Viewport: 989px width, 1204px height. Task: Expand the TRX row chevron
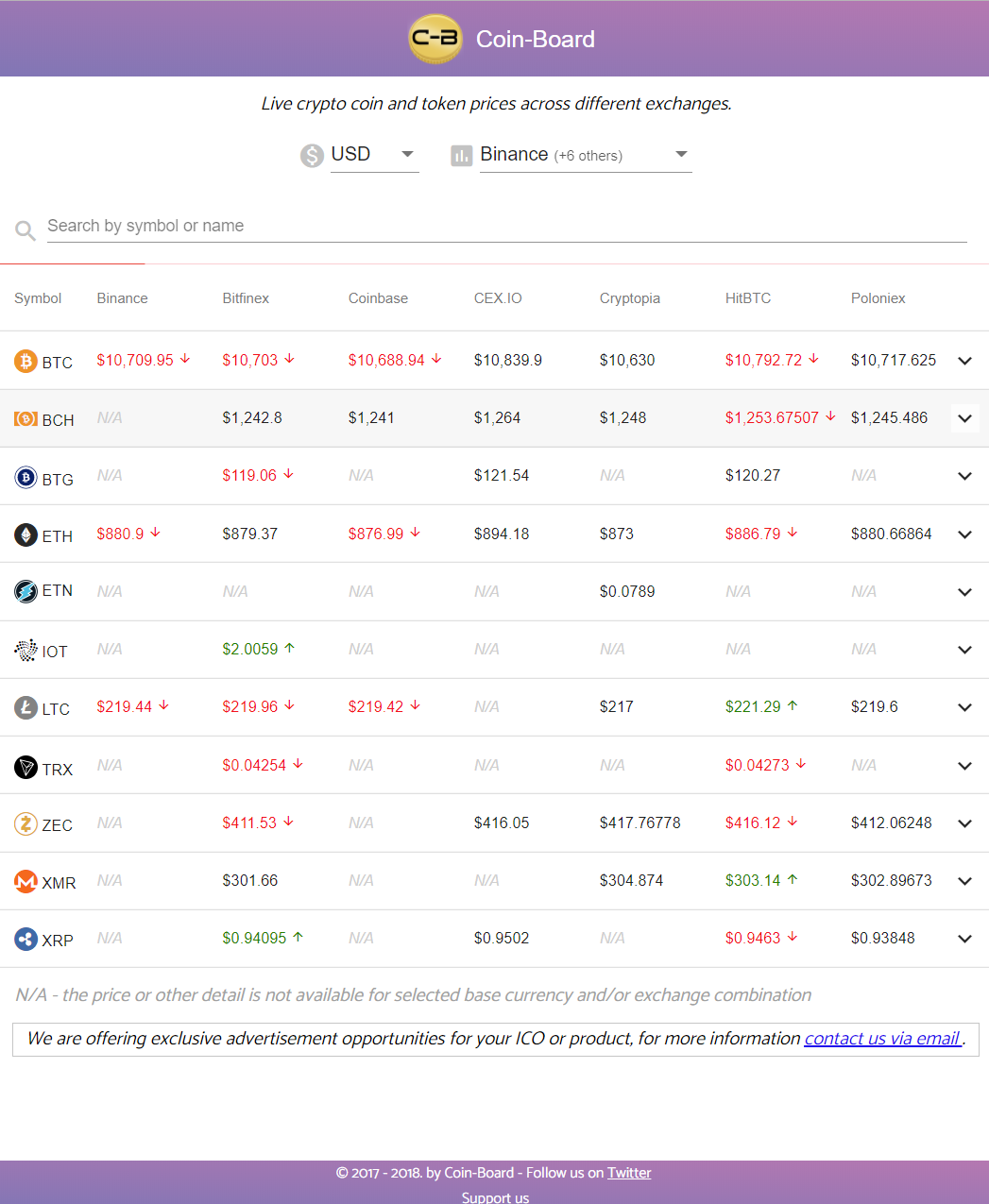coord(964,766)
